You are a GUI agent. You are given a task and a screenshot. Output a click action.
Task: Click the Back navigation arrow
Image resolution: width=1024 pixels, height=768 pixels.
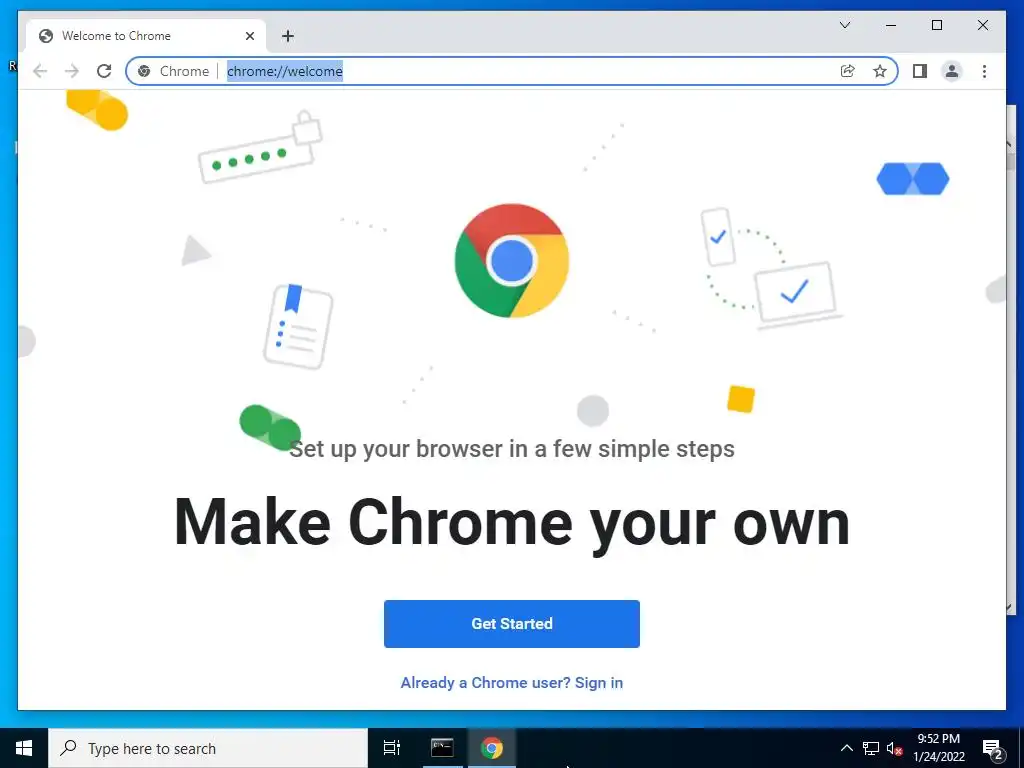click(40, 71)
